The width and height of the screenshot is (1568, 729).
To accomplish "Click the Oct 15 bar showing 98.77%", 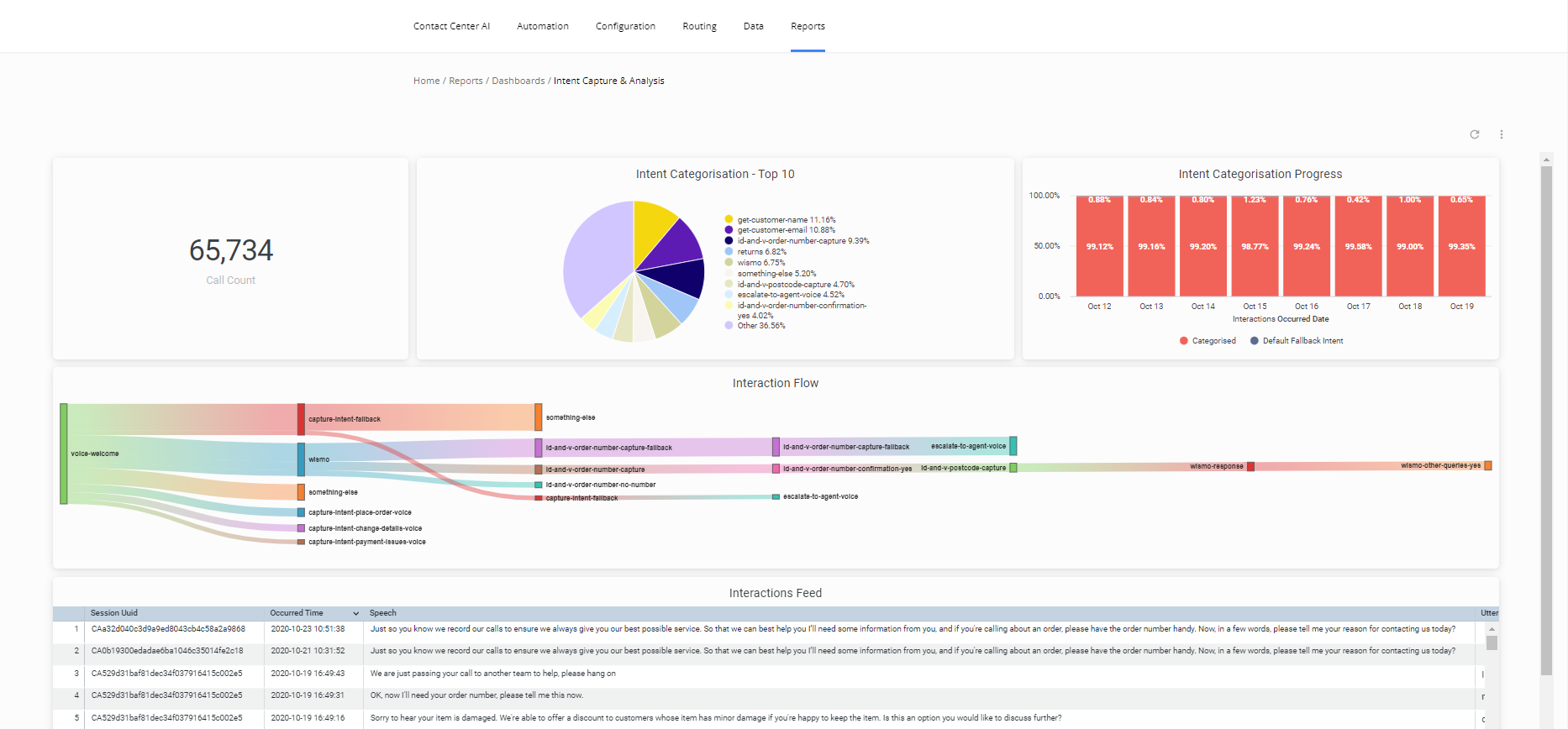I will coord(1255,246).
